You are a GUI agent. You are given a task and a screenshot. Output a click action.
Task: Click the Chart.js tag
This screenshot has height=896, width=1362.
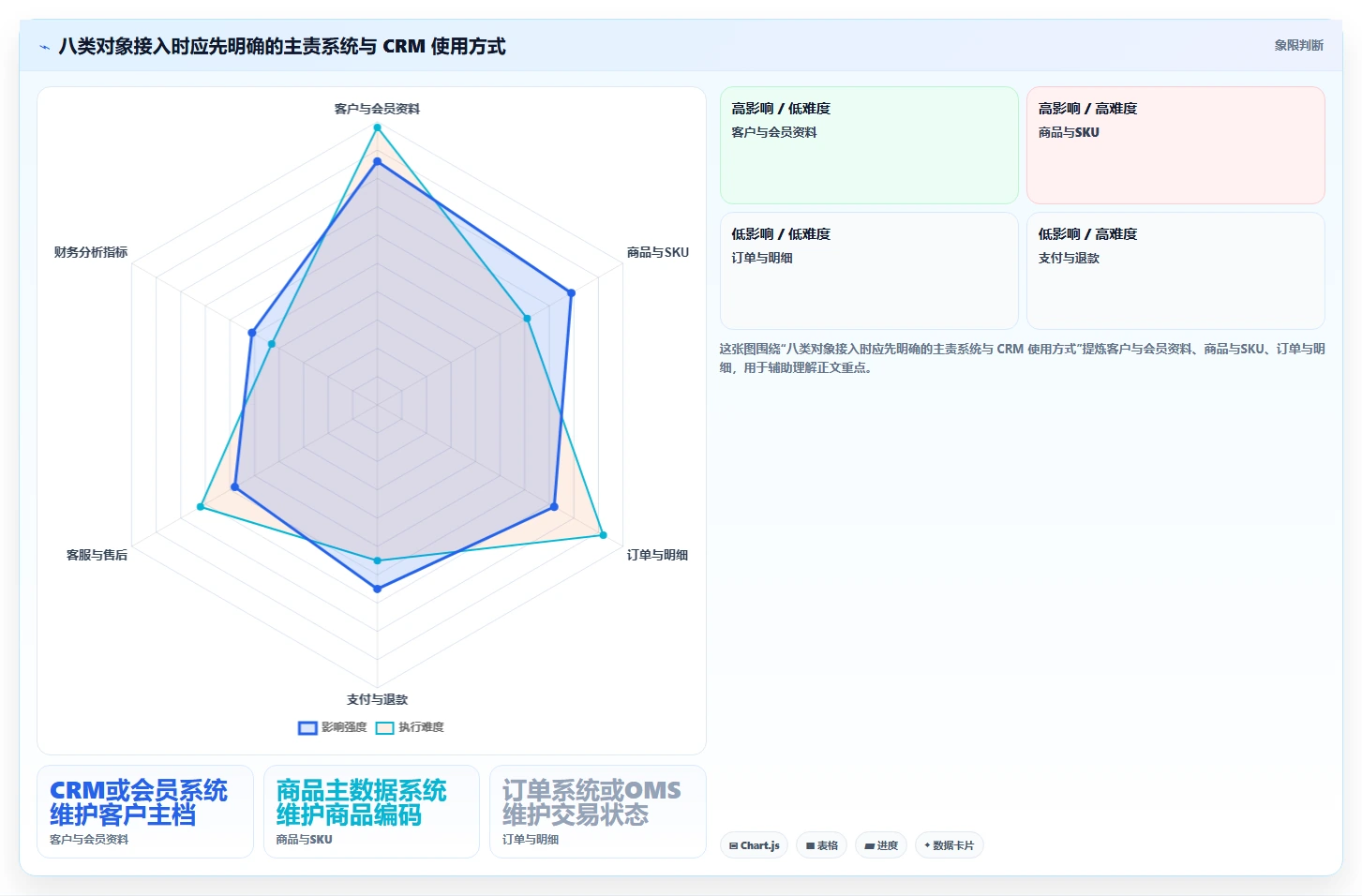pyautogui.click(x=755, y=845)
